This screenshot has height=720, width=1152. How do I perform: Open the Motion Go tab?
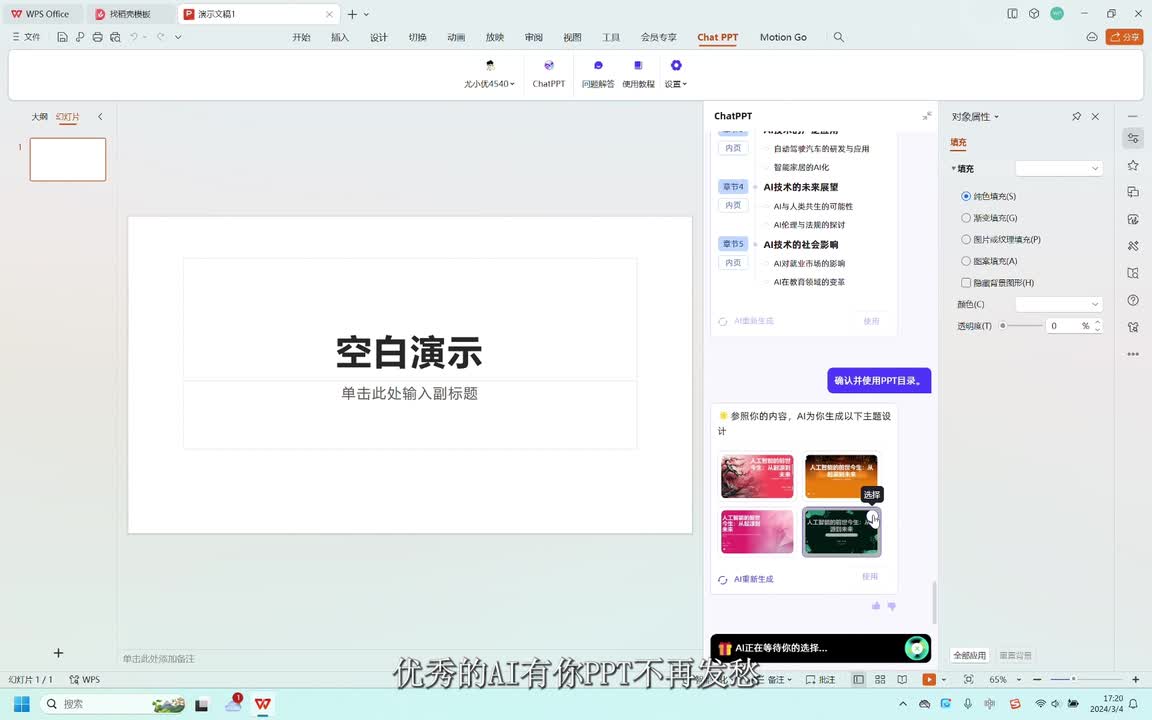[x=783, y=37]
